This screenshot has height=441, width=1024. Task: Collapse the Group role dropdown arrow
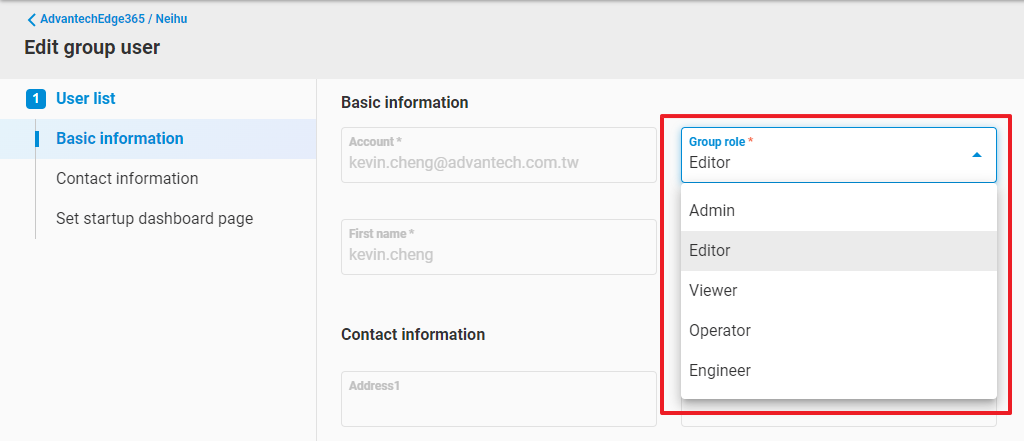976,155
